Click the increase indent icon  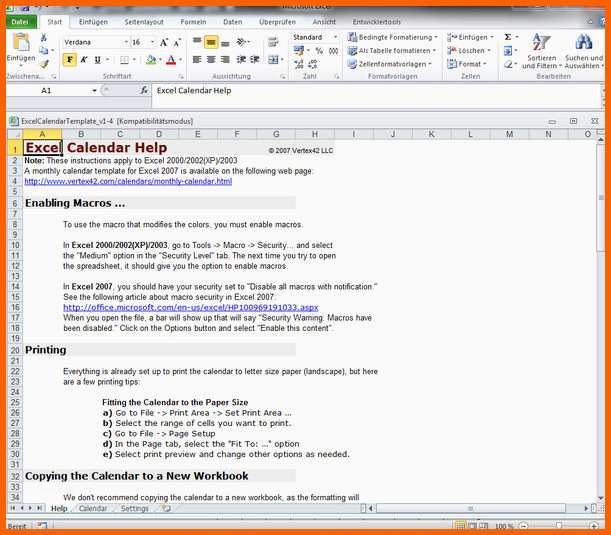tap(255, 60)
